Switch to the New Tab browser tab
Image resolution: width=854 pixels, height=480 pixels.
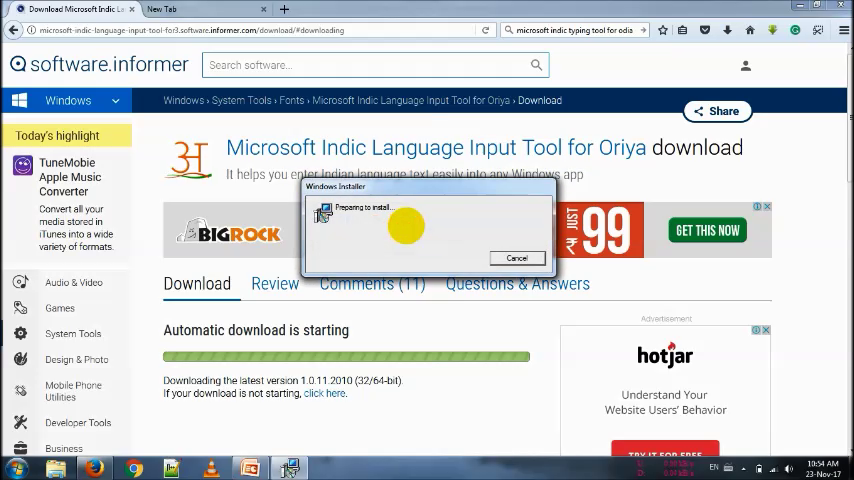click(206, 9)
